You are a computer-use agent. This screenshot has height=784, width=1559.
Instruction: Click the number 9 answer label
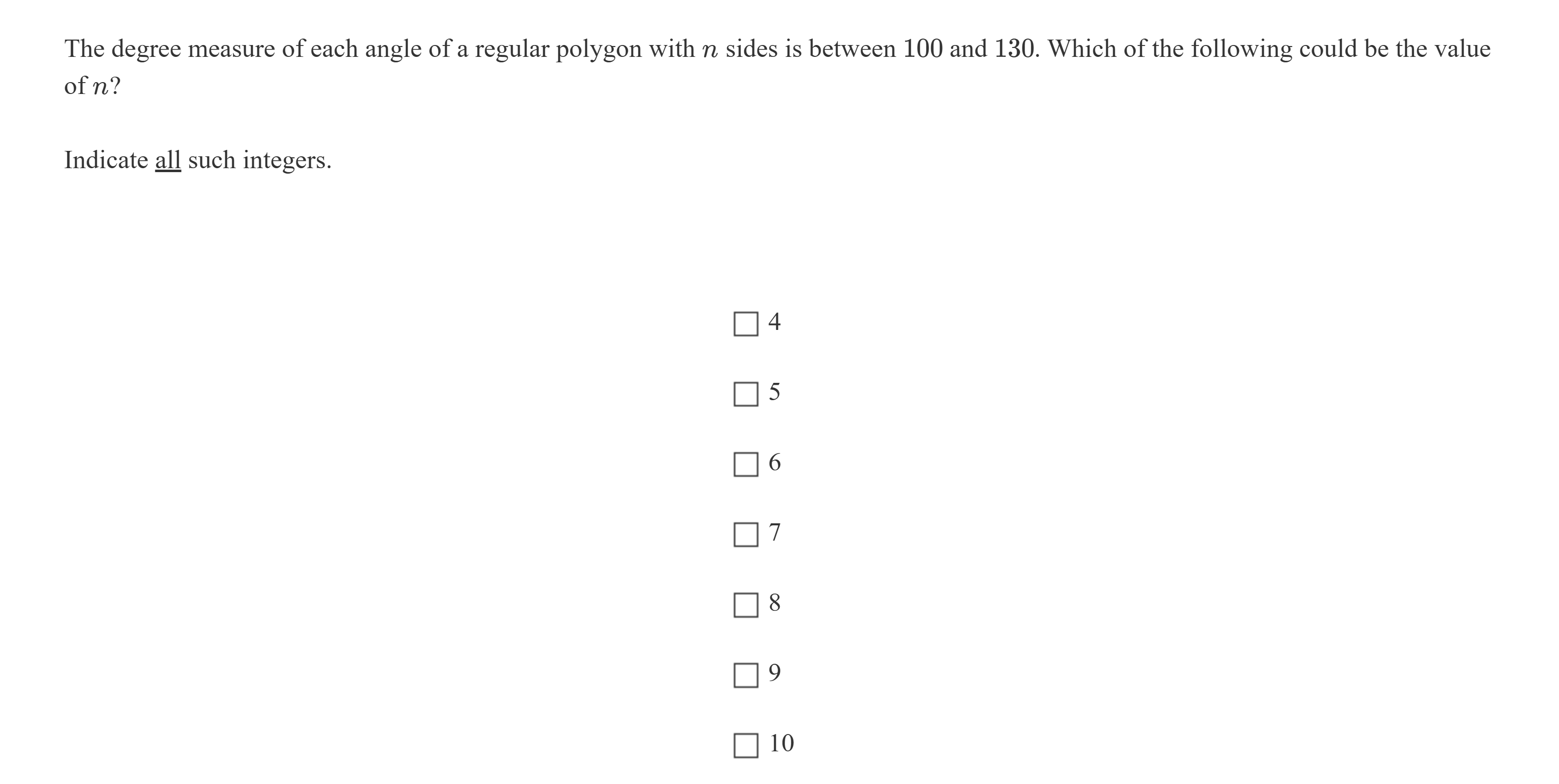[x=774, y=673]
